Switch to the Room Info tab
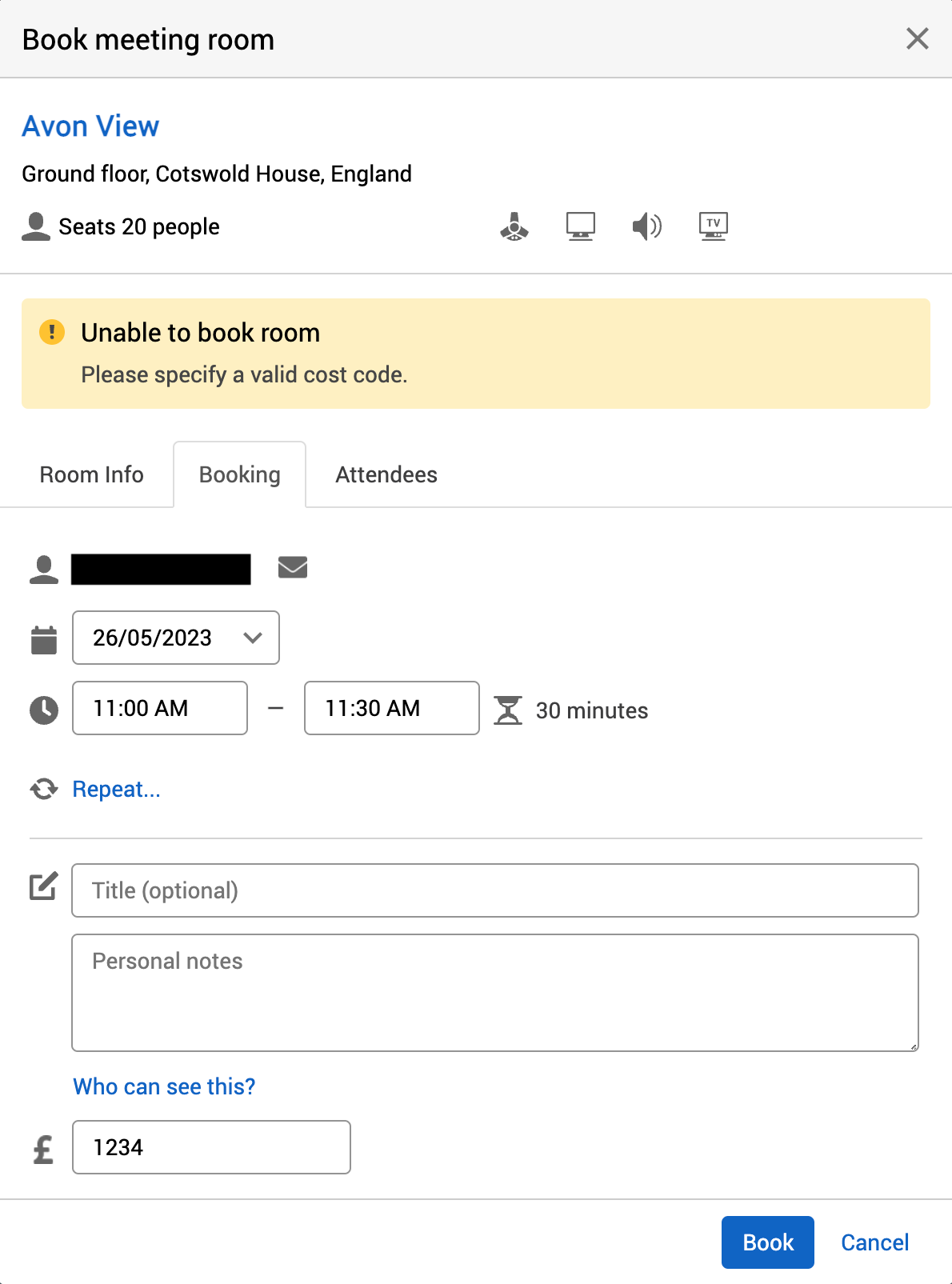Screen dimensions: 952x1284 (x=92, y=475)
